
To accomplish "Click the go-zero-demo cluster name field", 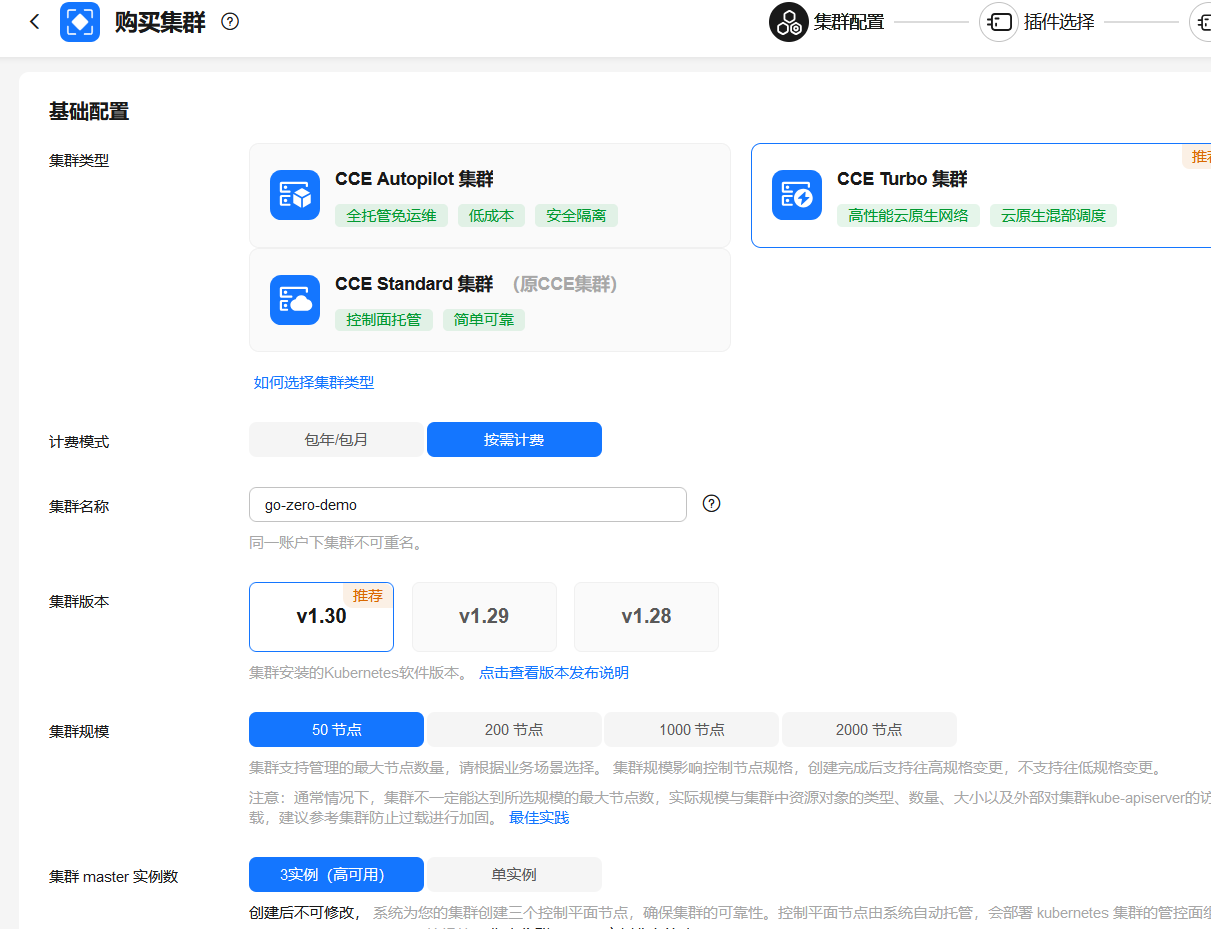I will [468, 505].
